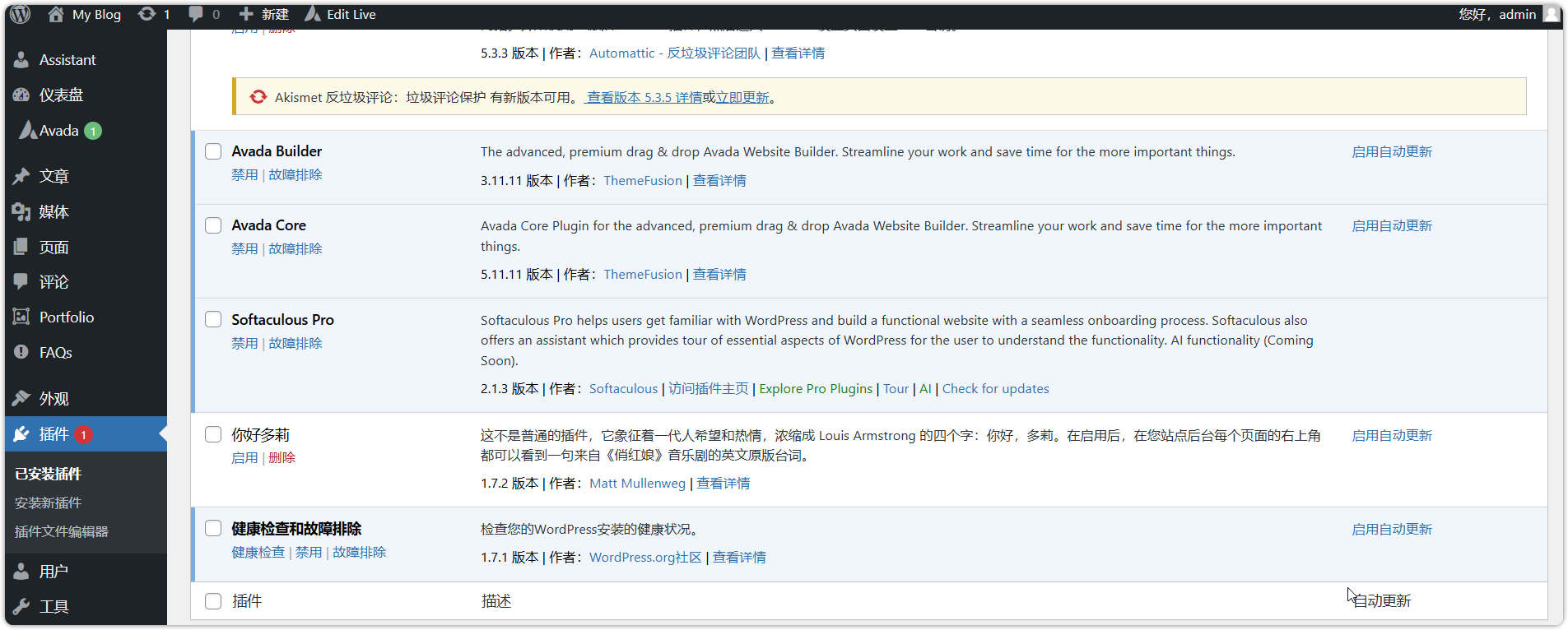The image size is (1568, 630).
Task: Click the 插件 update count badge
Action: 83,434
